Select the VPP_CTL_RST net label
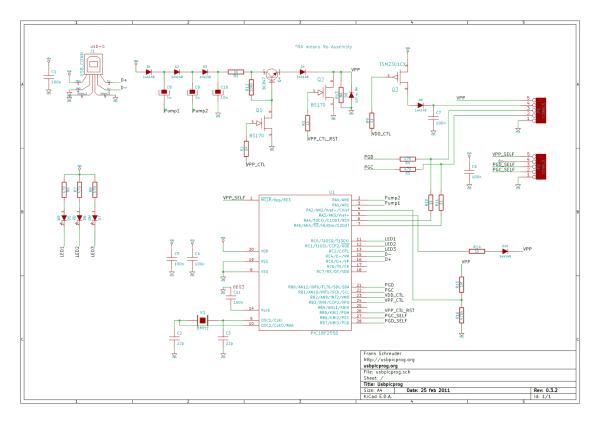This screenshot has height=424, width=600. [323, 139]
